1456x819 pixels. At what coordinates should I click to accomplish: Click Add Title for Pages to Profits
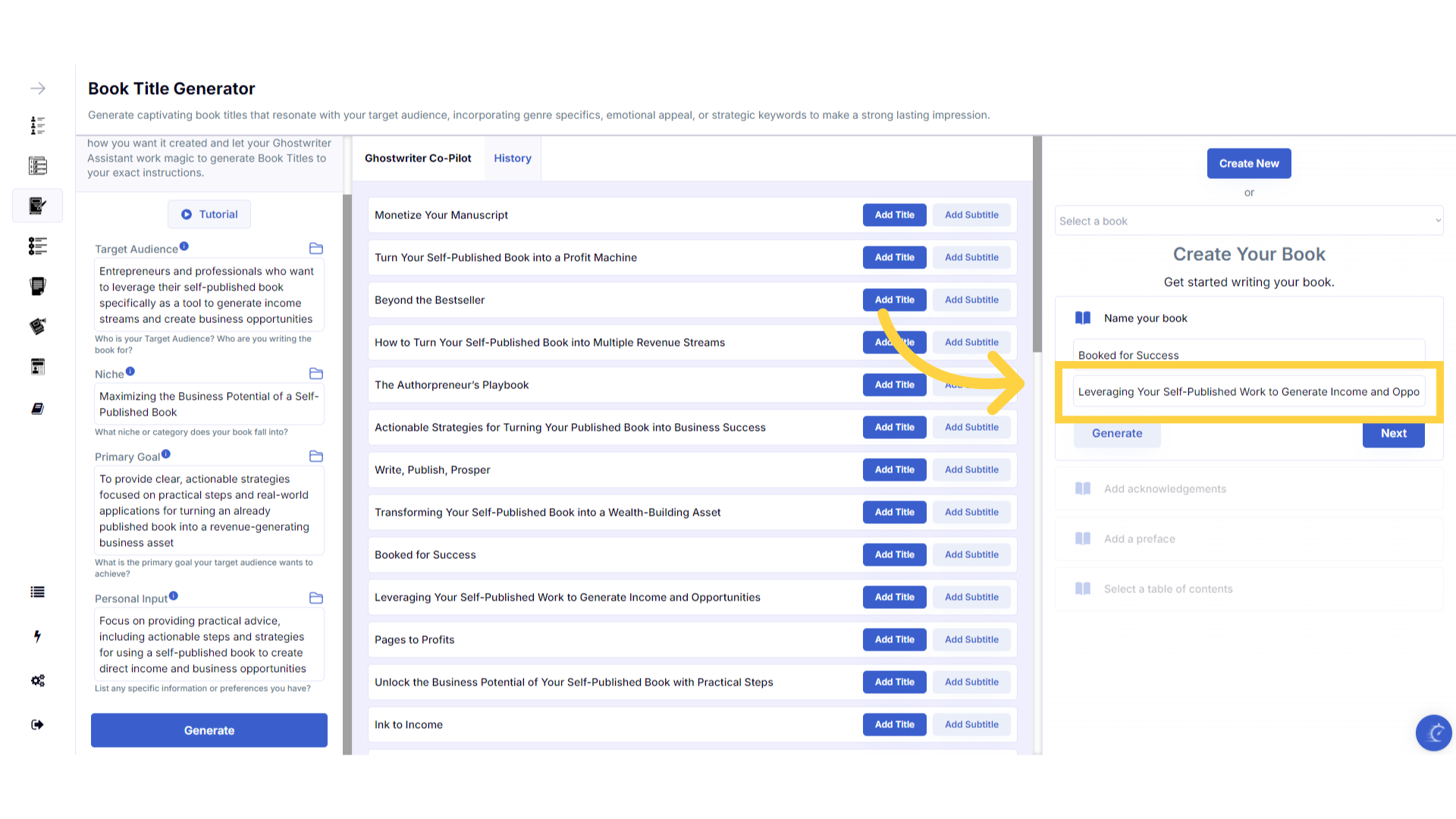[x=894, y=639]
